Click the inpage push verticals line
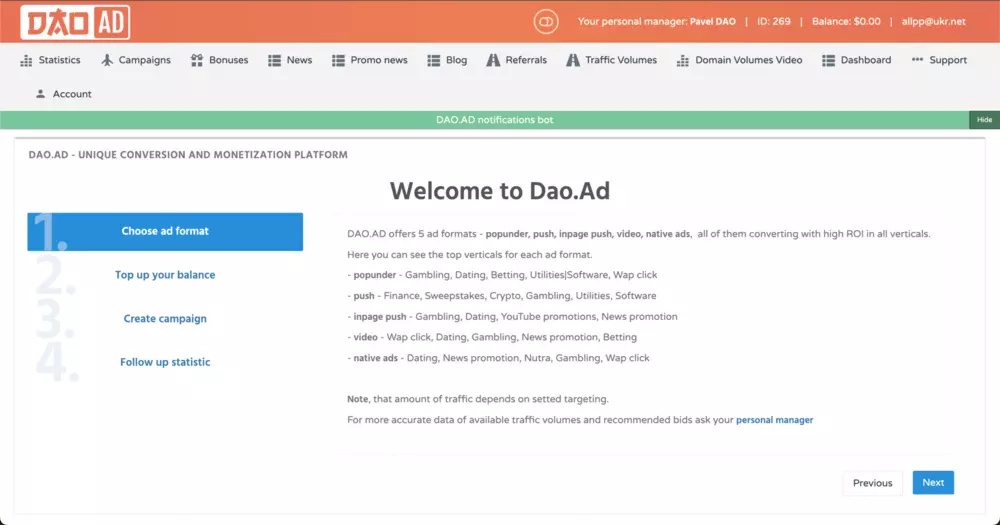 click(x=512, y=316)
